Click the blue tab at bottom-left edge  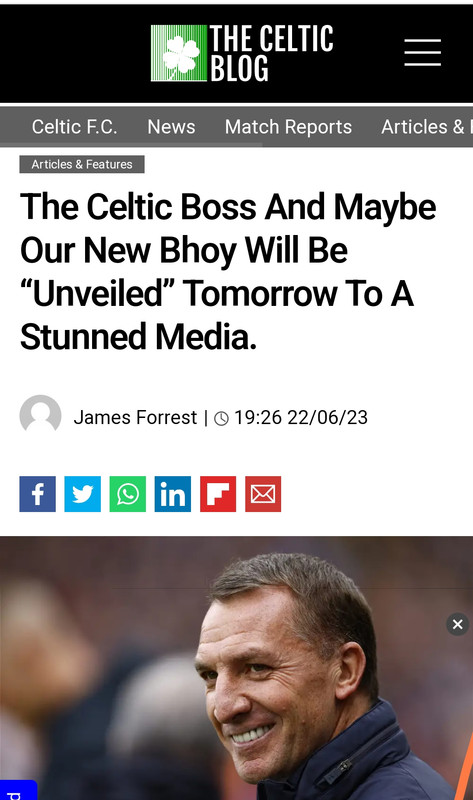pos(18,790)
